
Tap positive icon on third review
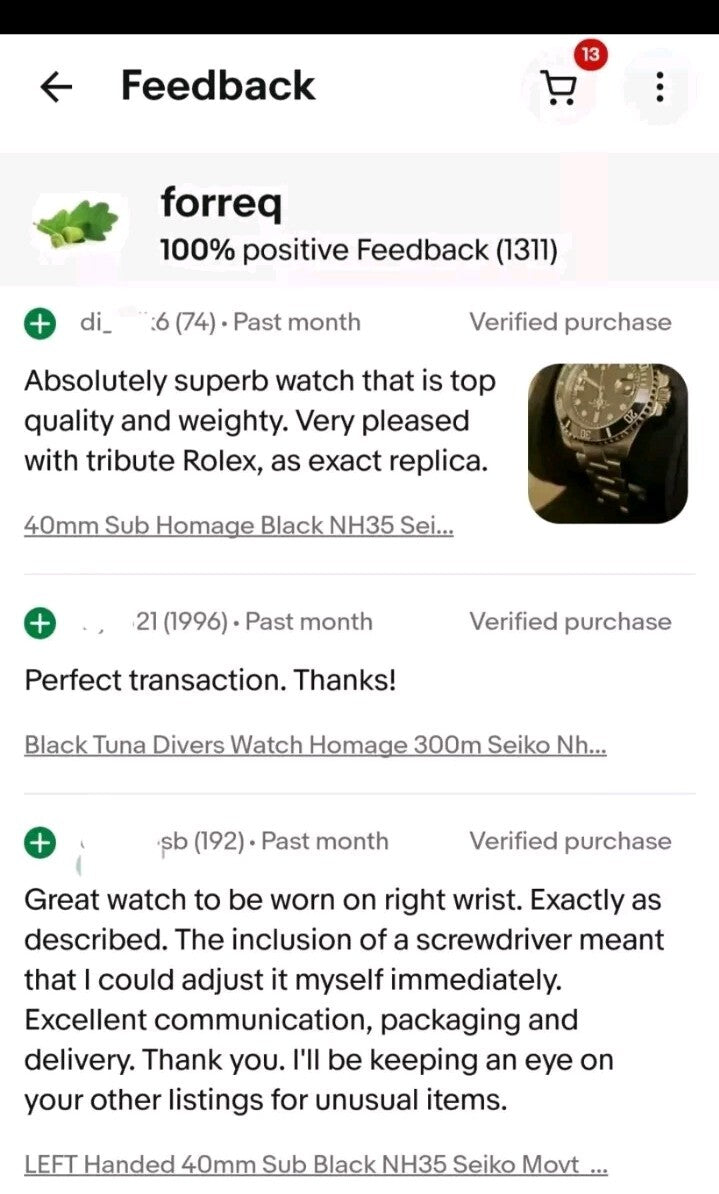click(x=39, y=842)
